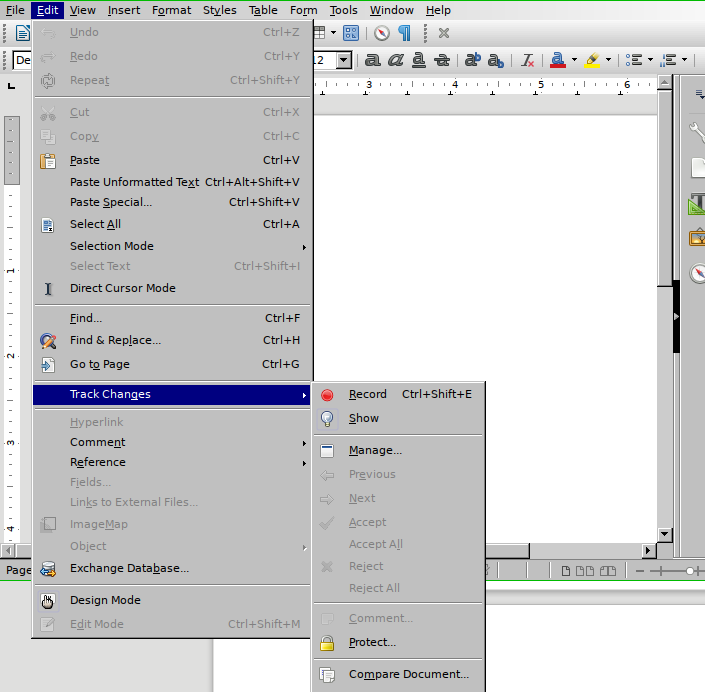Click the paragraph style input field
Viewport: 705px width, 692px height.
(x=22, y=60)
